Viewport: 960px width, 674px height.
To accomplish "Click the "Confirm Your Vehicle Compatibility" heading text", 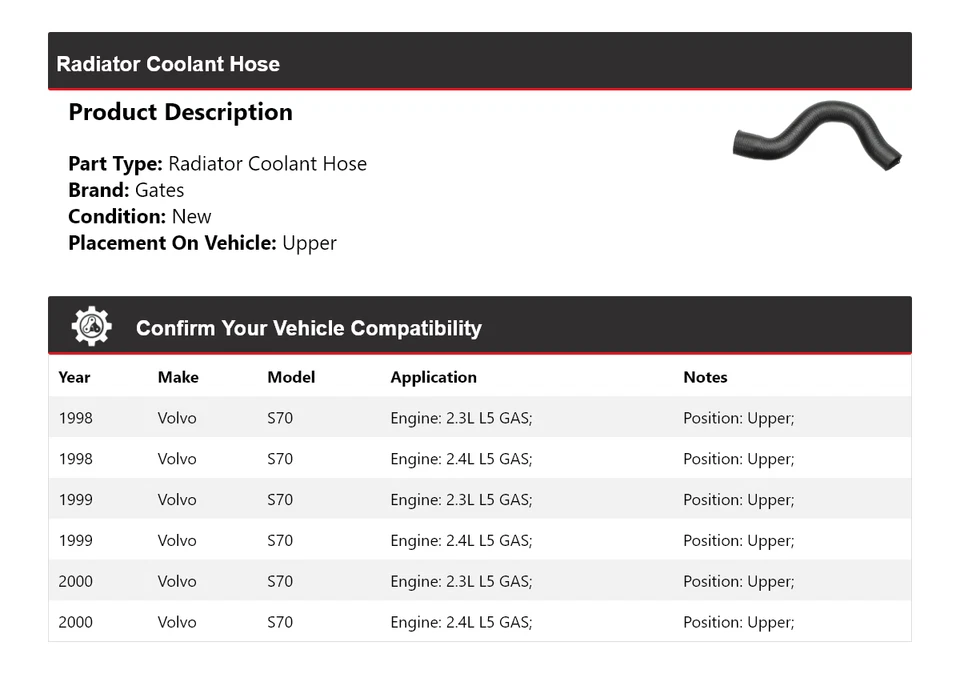I will [308, 328].
